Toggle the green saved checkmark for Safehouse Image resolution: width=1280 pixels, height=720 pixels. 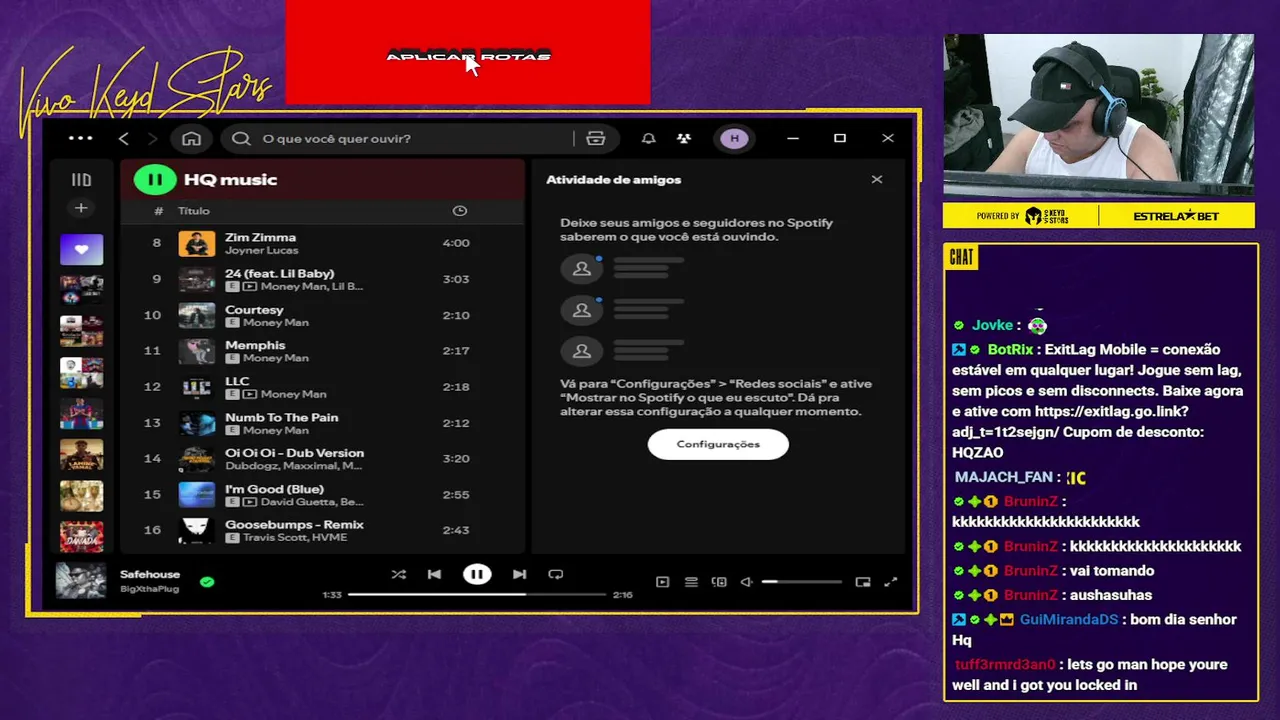click(x=207, y=581)
